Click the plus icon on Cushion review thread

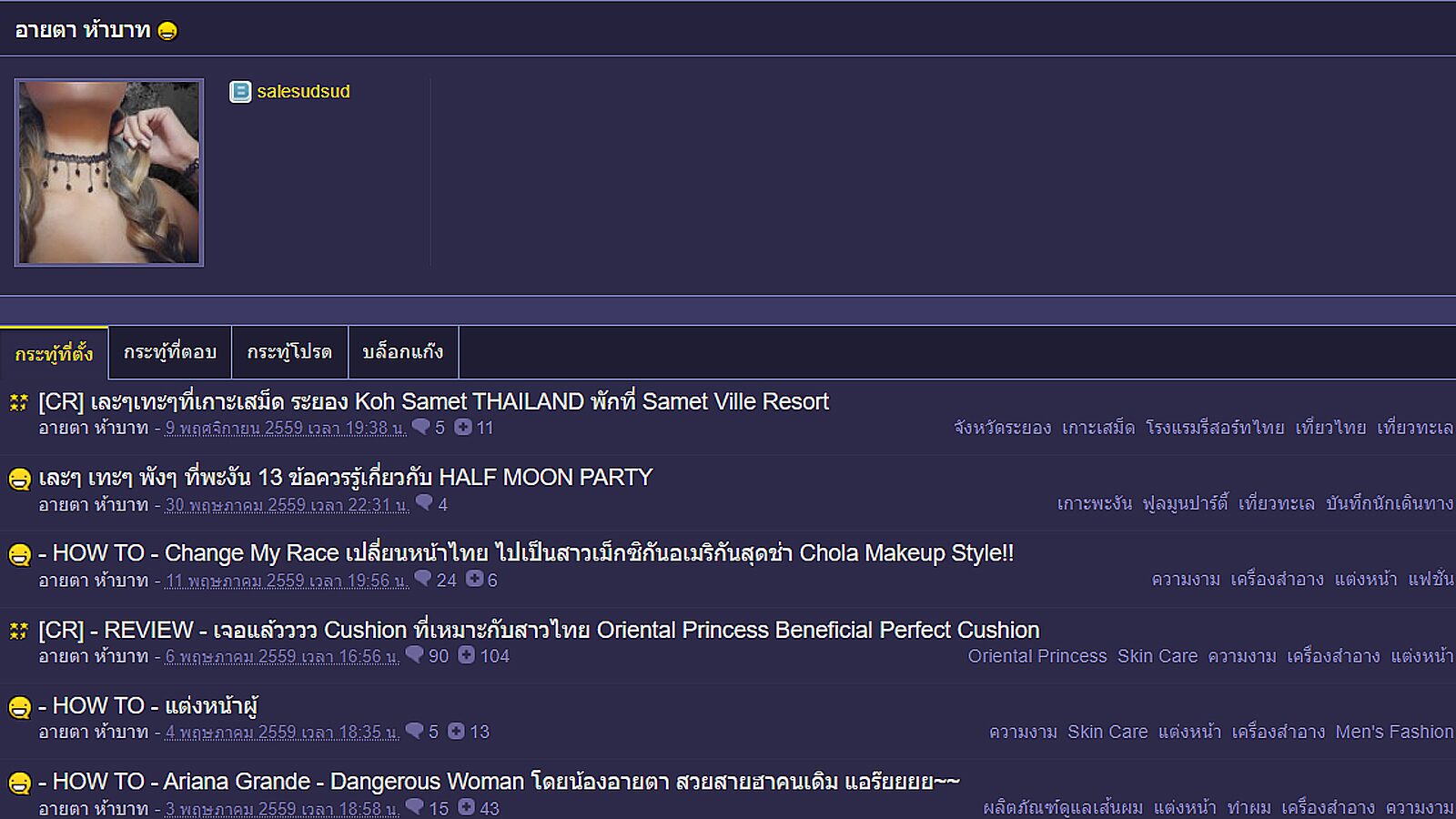[467, 655]
